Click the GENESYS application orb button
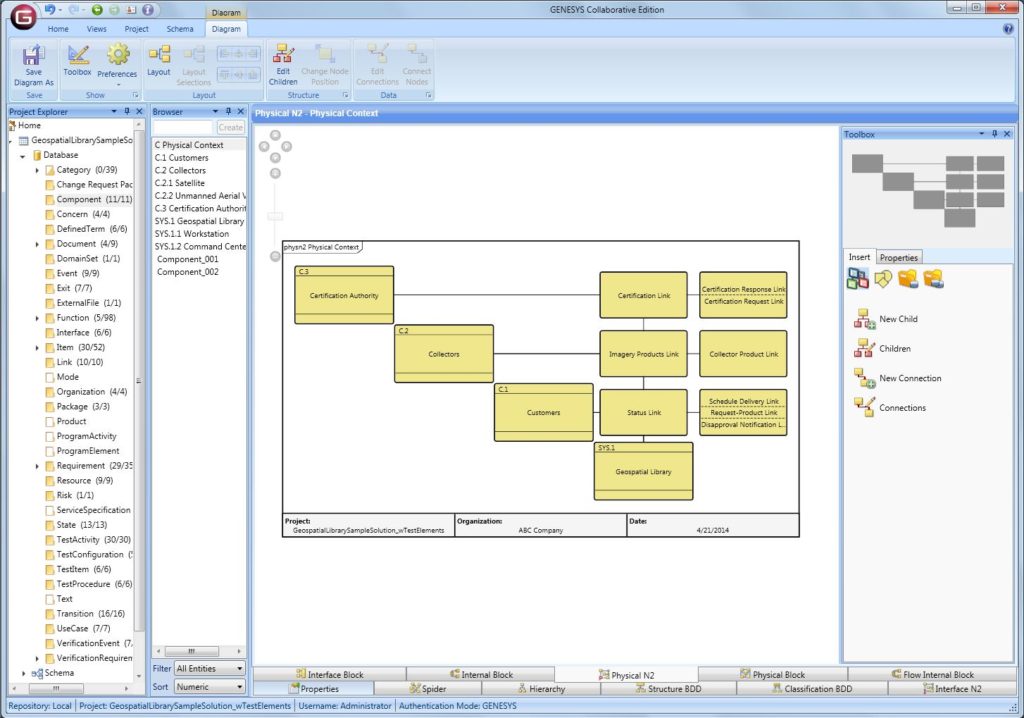The width and height of the screenshot is (1024, 718). coord(24,16)
